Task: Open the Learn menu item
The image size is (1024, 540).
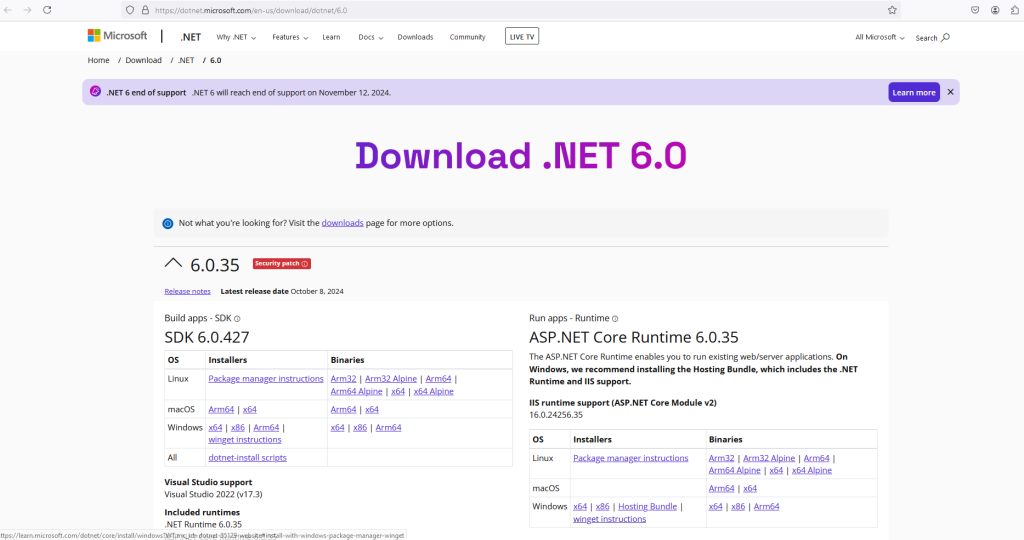Action: pyautogui.click(x=331, y=37)
